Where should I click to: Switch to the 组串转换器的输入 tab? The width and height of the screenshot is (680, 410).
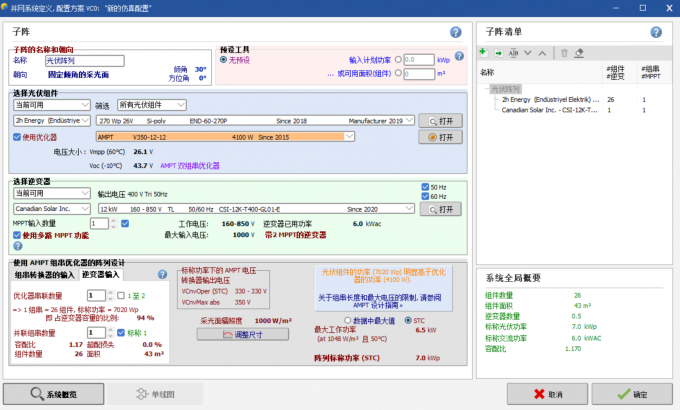(x=44, y=275)
